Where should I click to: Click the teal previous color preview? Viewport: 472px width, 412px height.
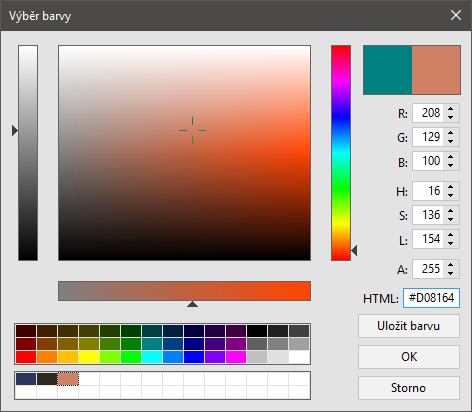pyautogui.click(x=388, y=70)
